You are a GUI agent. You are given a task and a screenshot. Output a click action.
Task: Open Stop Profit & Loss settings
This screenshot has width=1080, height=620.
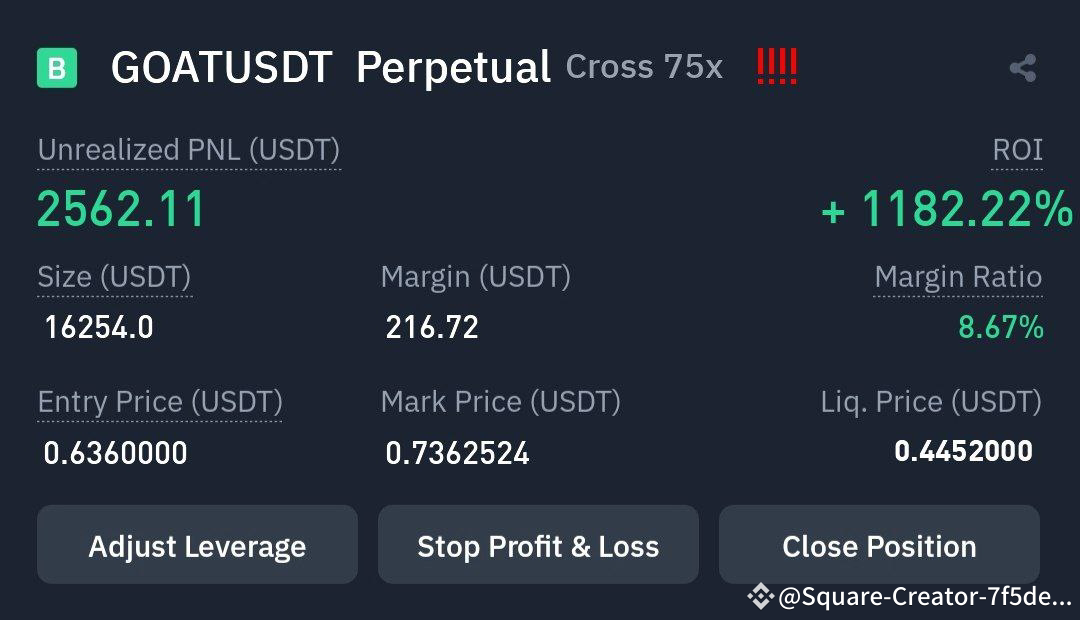[x=538, y=545]
